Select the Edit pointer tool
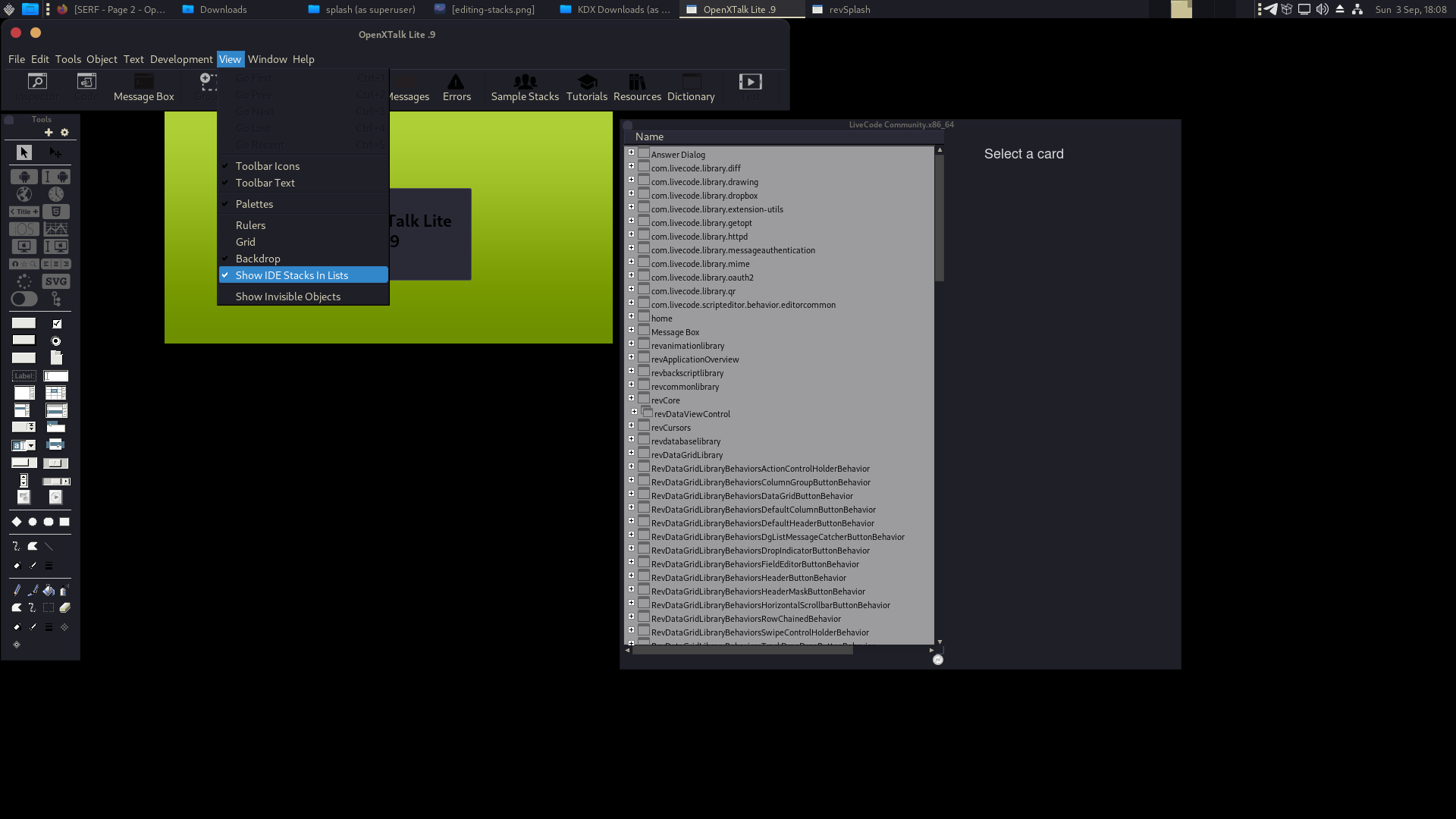 (x=55, y=152)
